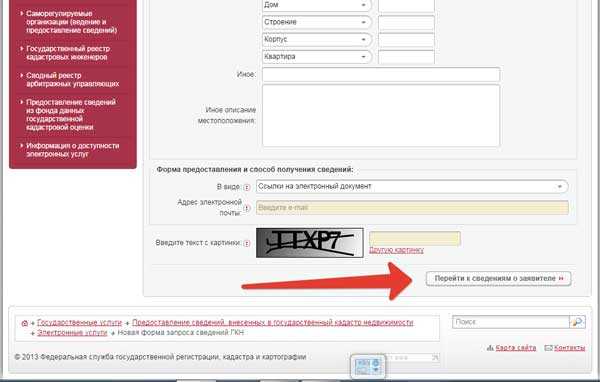The image size is (600, 382).
Task: Click the help icon next to 'В виде'
Action: click(x=247, y=187)
